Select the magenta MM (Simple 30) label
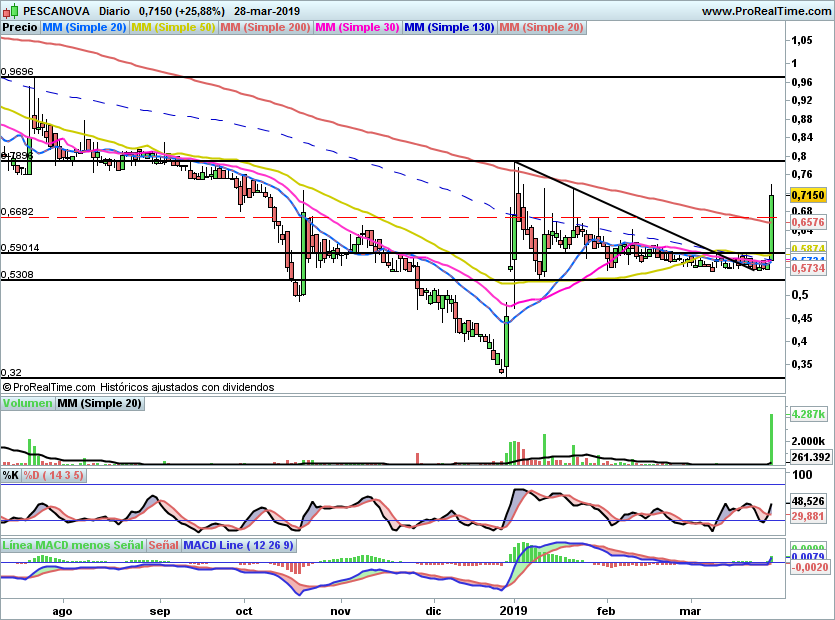This screenshot has width=835, height=620. pos(357,28)
